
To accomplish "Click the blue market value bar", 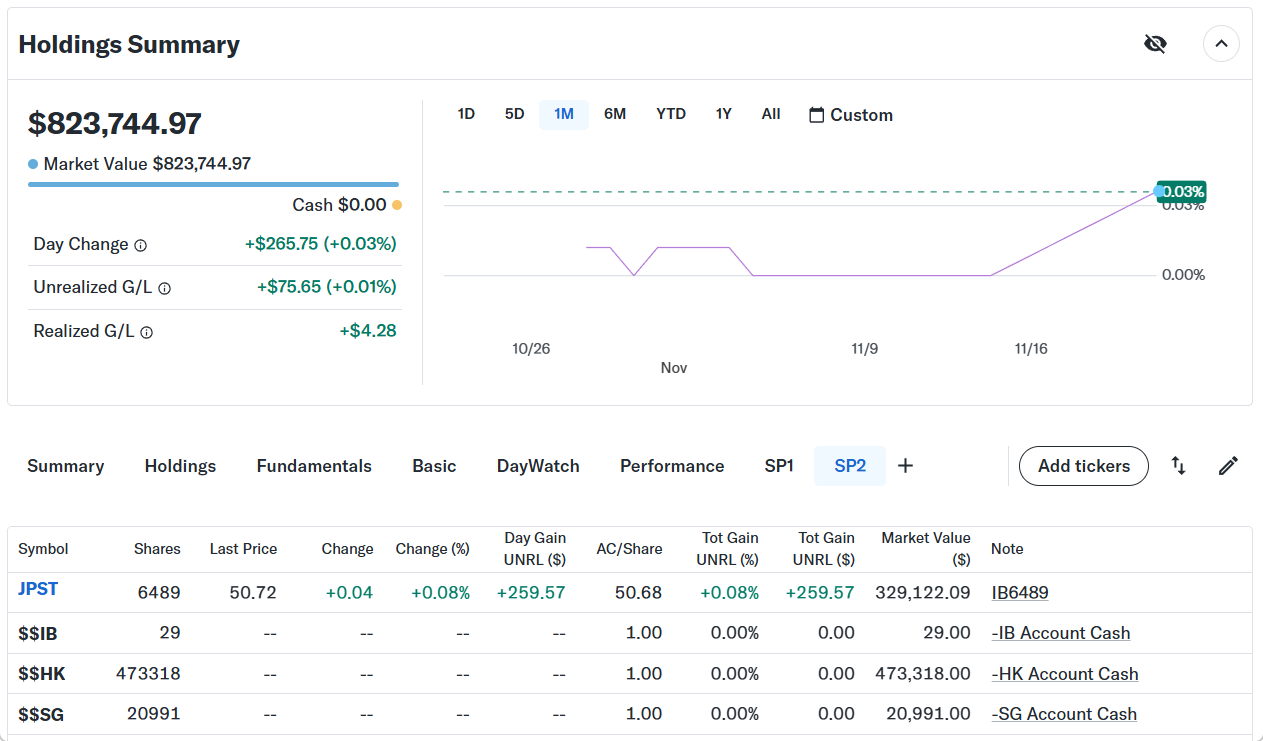I will [x=213, y=184].
